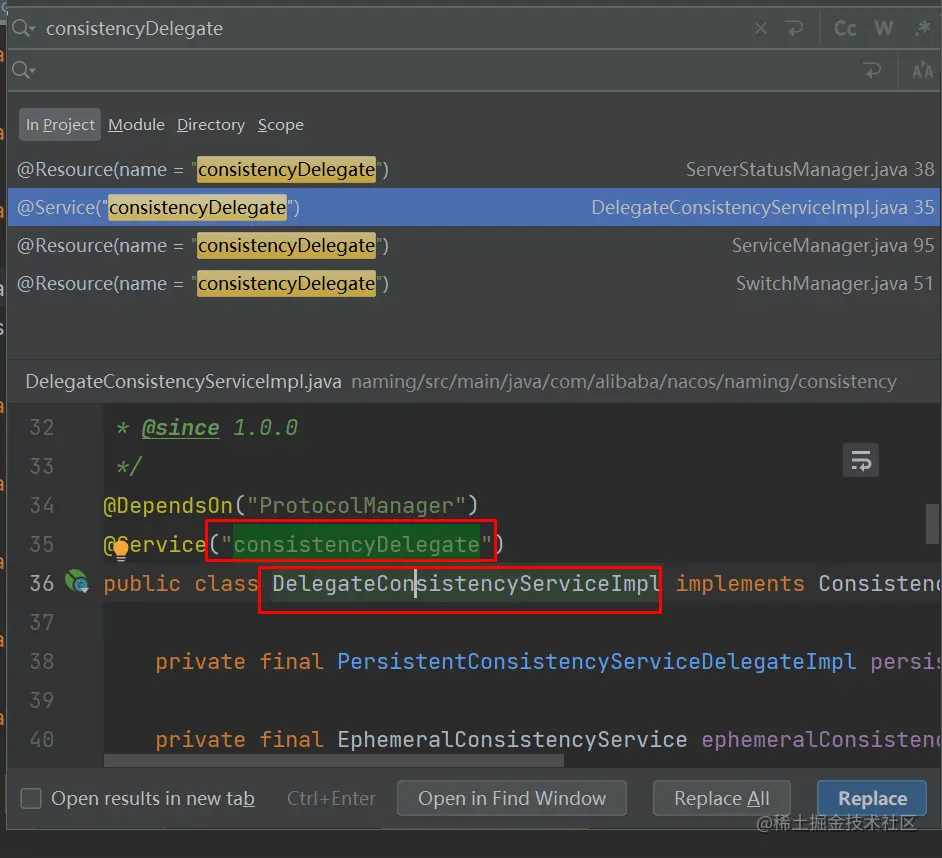Switch to Directory scope tab
This screenshot has height=858, width=942.
(211, 124)
